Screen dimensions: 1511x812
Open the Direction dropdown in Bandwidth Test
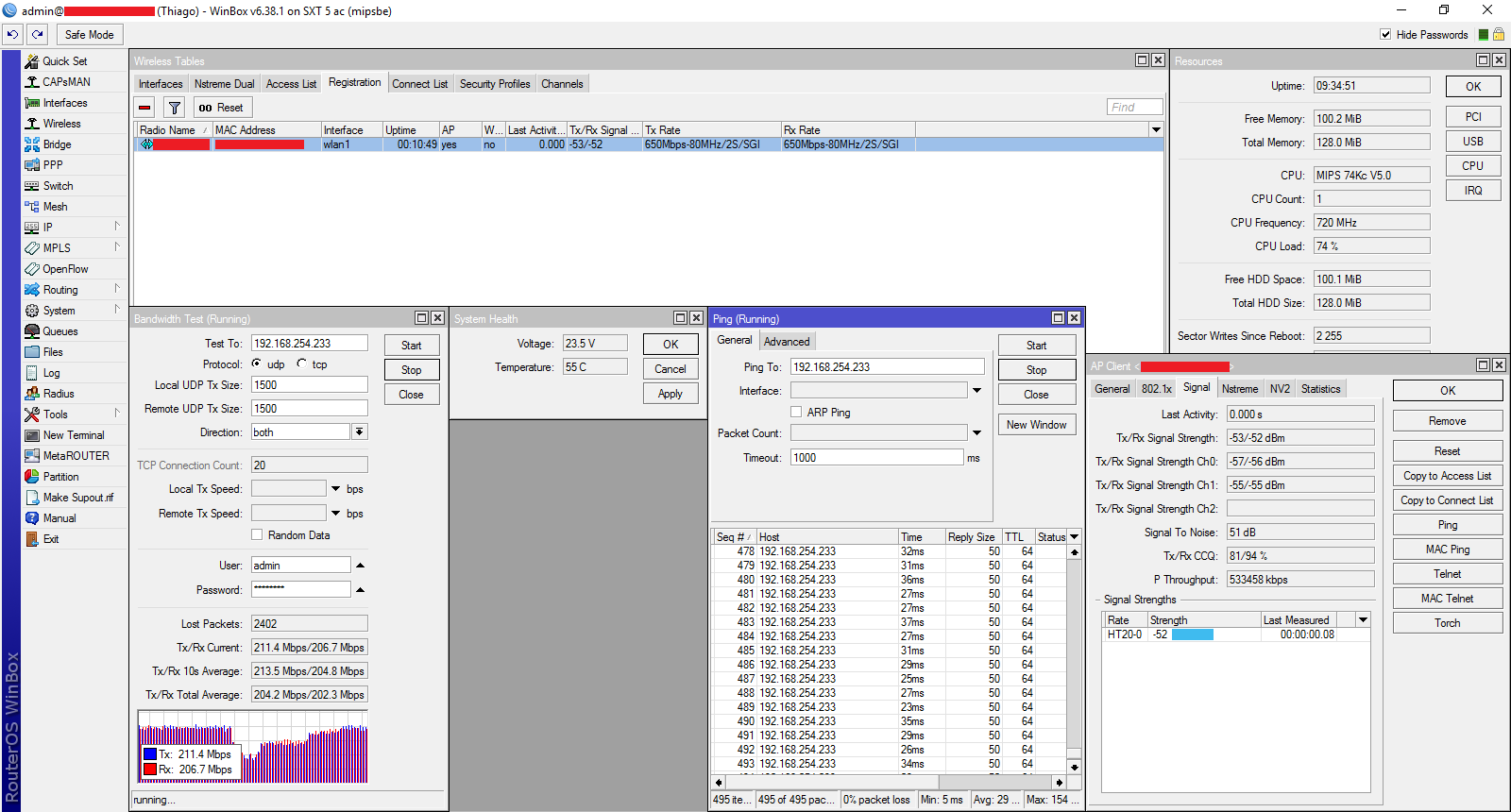pos(360,432)
